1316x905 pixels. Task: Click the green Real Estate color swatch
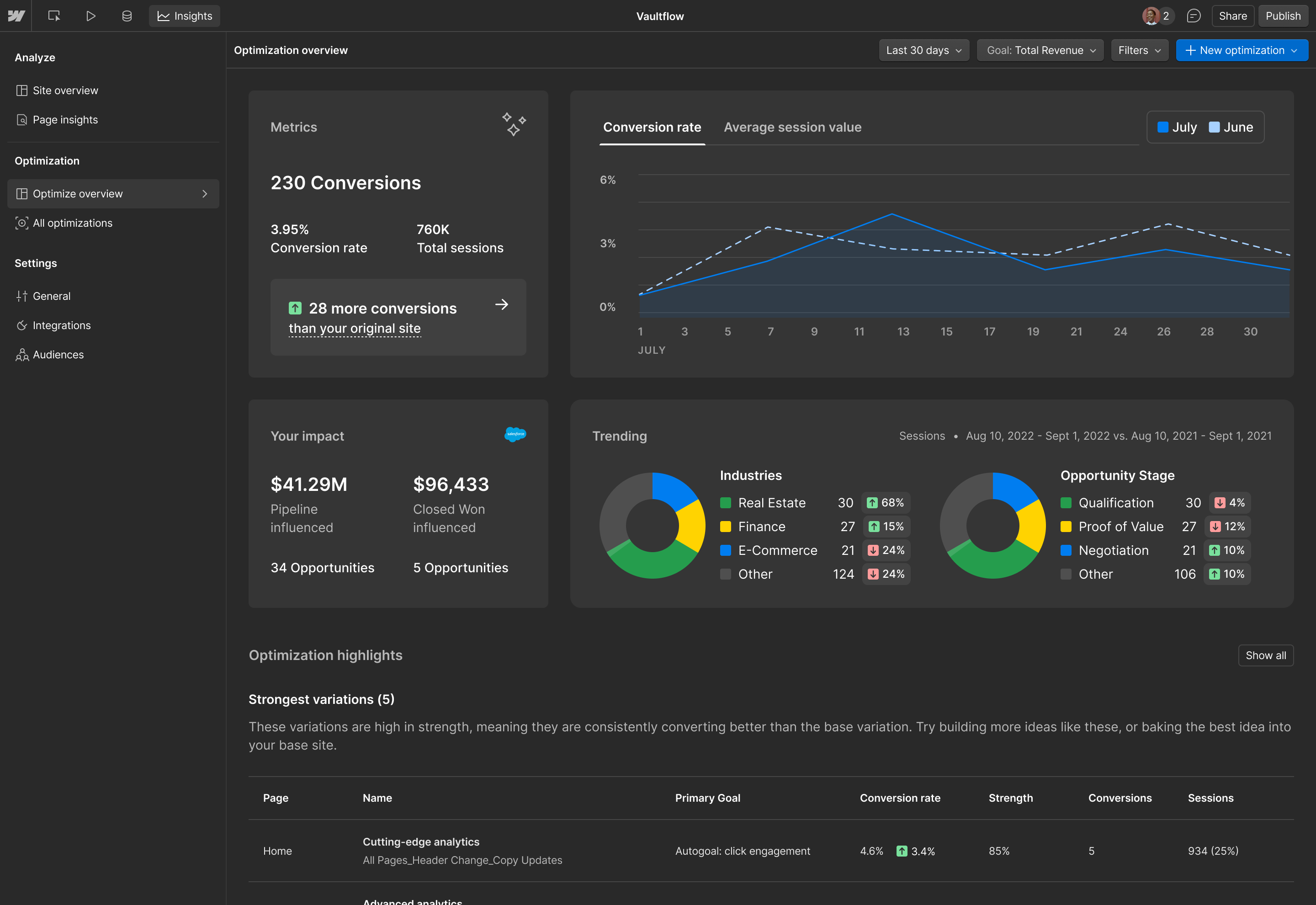[x=725, y=503]
